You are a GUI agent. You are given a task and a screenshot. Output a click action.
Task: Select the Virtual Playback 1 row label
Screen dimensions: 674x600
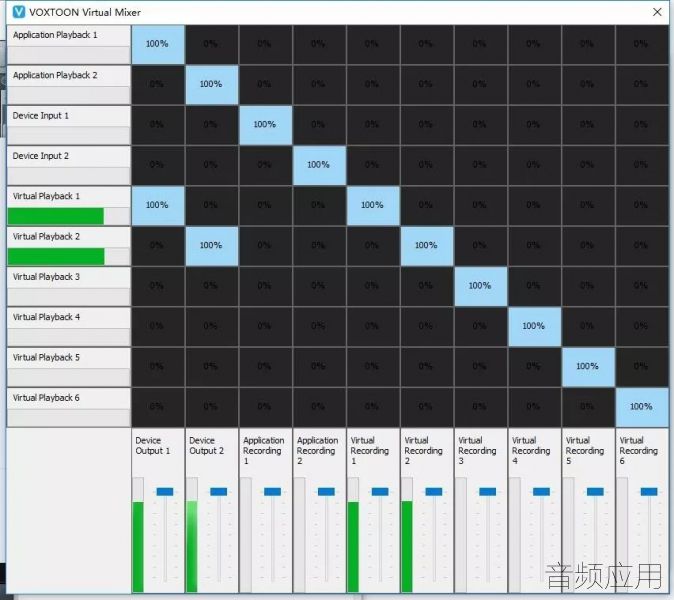46,196
